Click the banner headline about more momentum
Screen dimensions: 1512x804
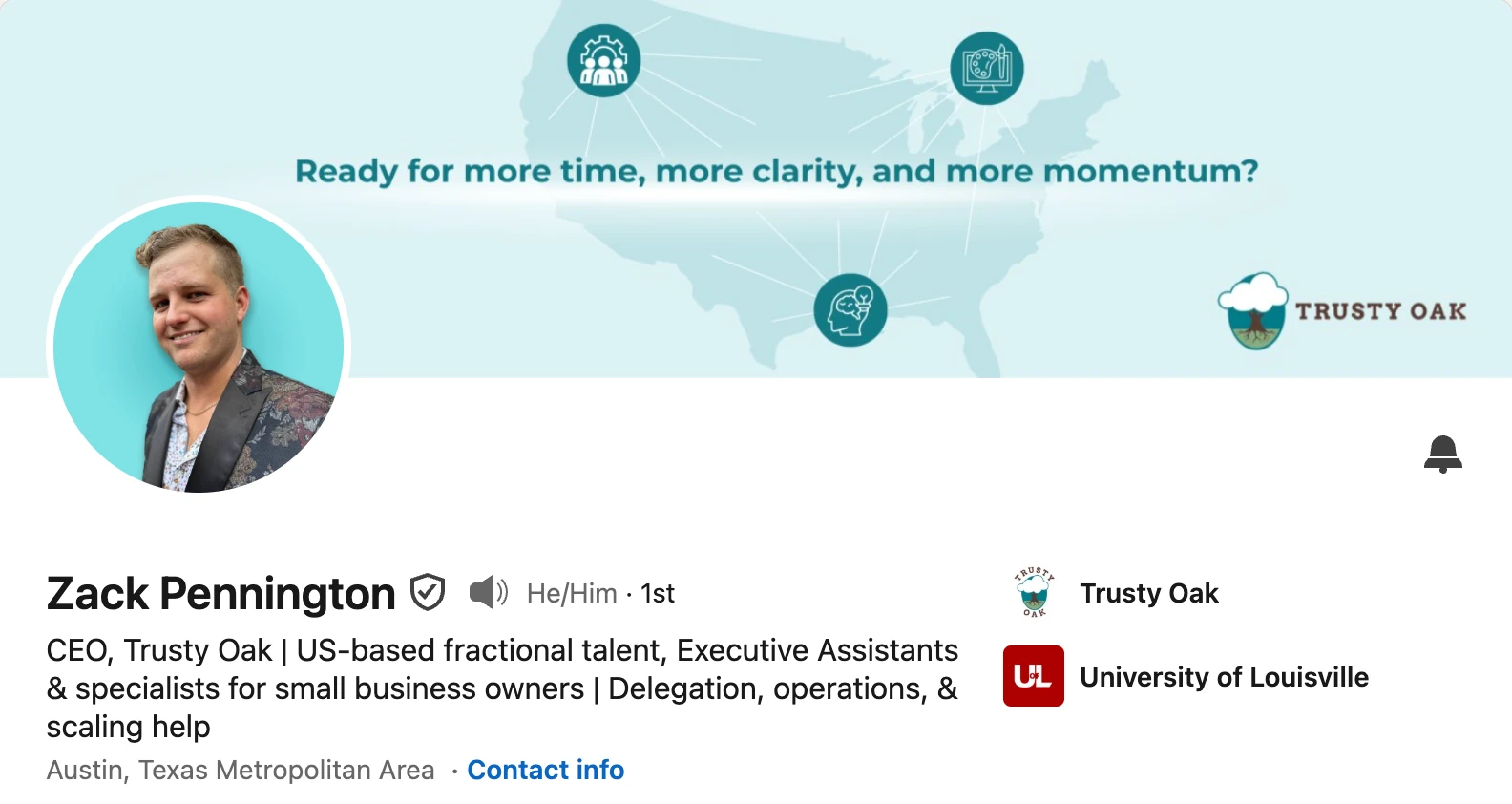pyautogui.click(x=776, y=171)
